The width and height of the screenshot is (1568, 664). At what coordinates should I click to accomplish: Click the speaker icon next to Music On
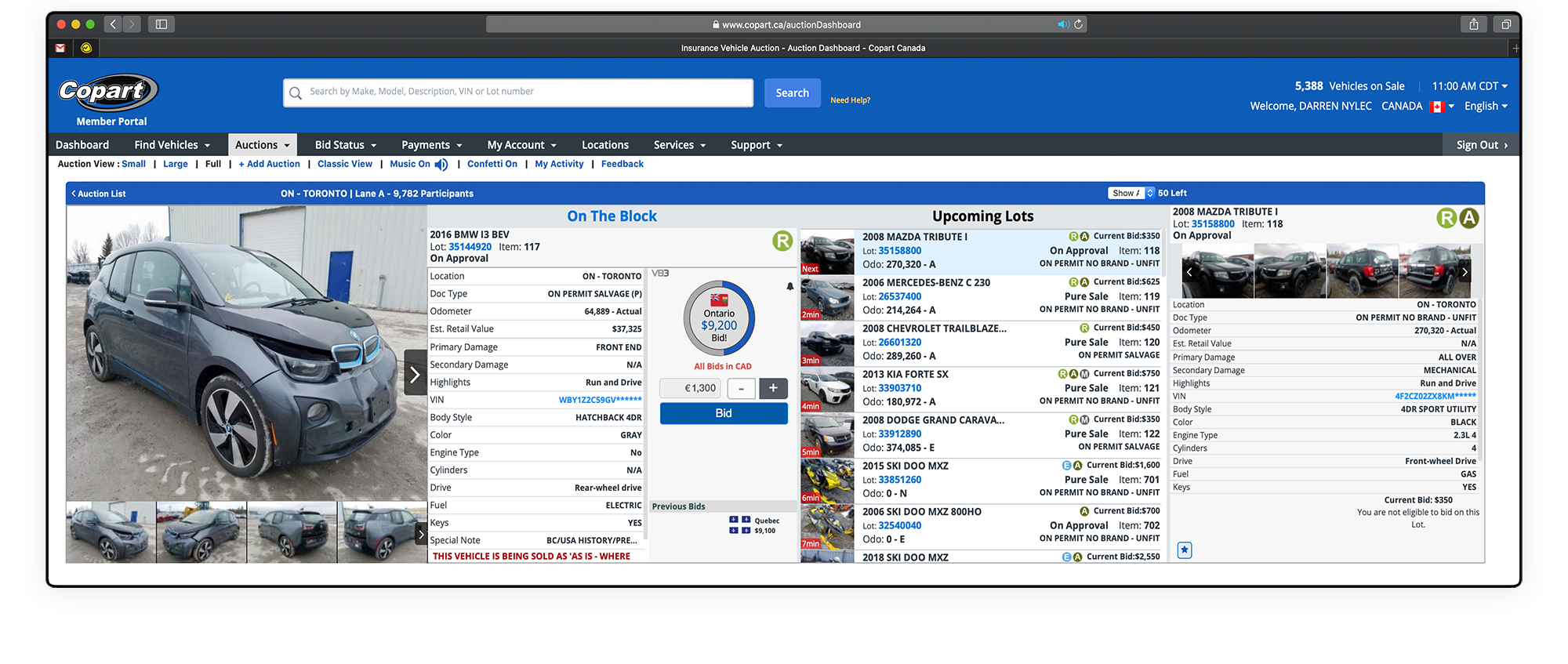point(441,165)
